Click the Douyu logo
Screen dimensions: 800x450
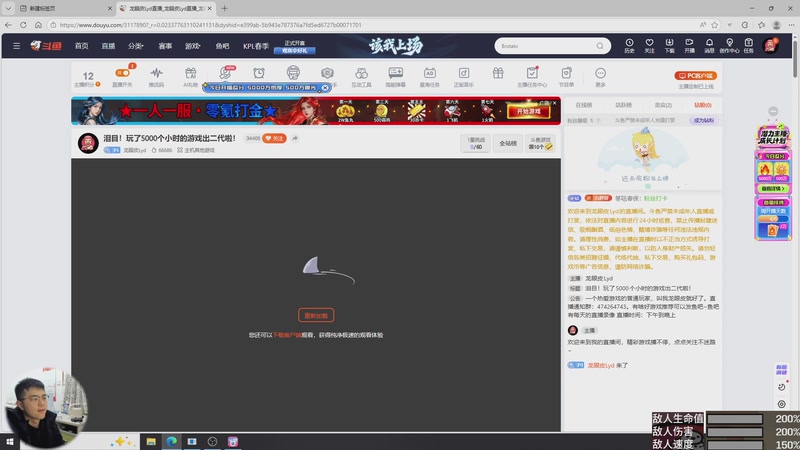[x=46, y=46]
